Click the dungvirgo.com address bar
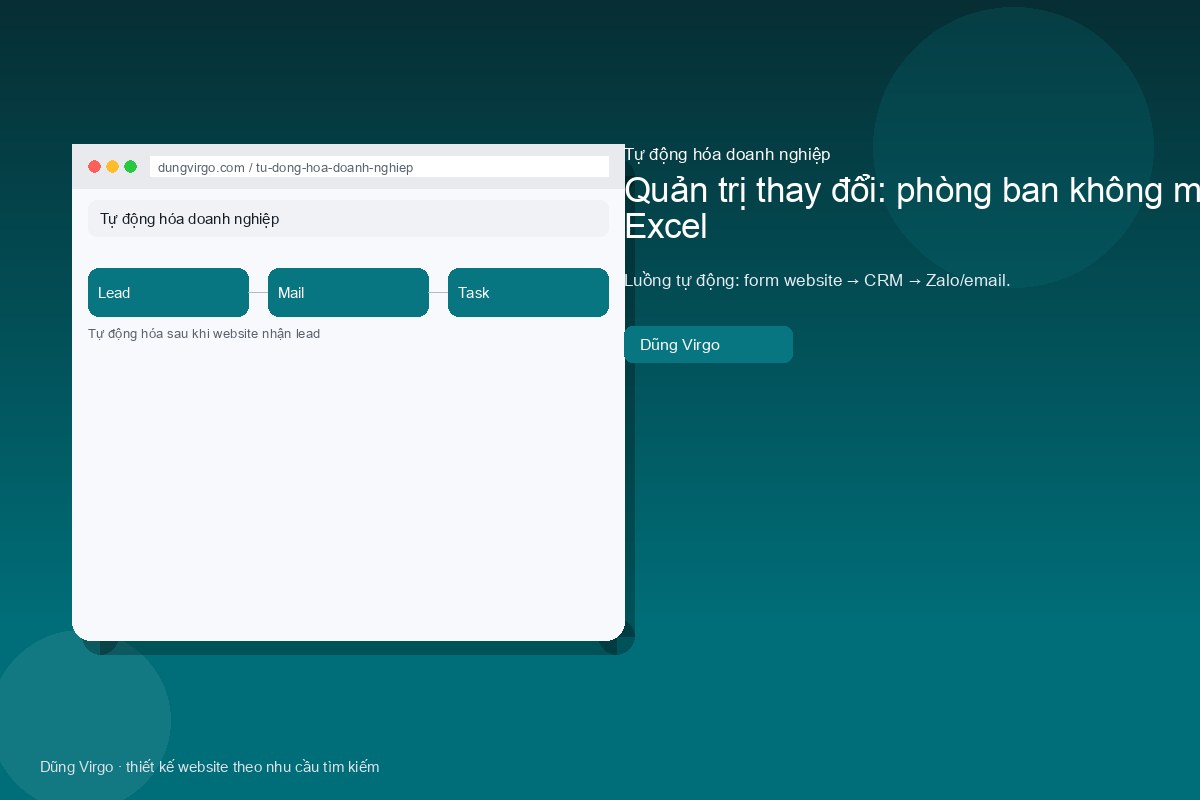This screenshot has height=800, width=1200. [379, 167]
